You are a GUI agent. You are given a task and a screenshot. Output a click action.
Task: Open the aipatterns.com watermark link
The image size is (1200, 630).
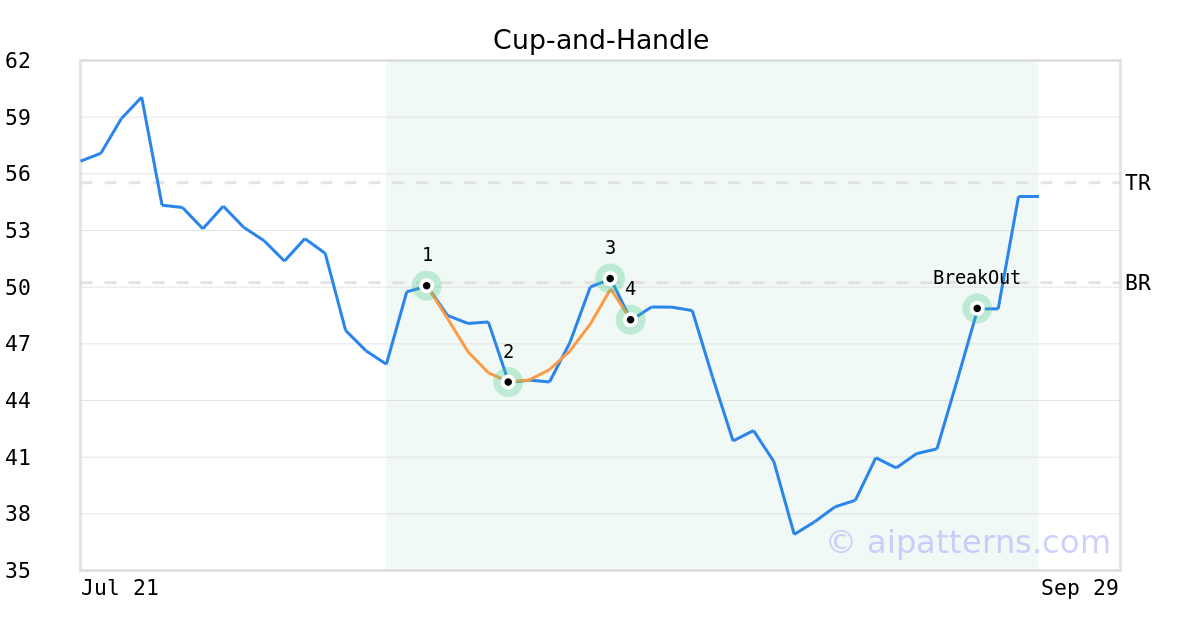[x=968, y=542]
